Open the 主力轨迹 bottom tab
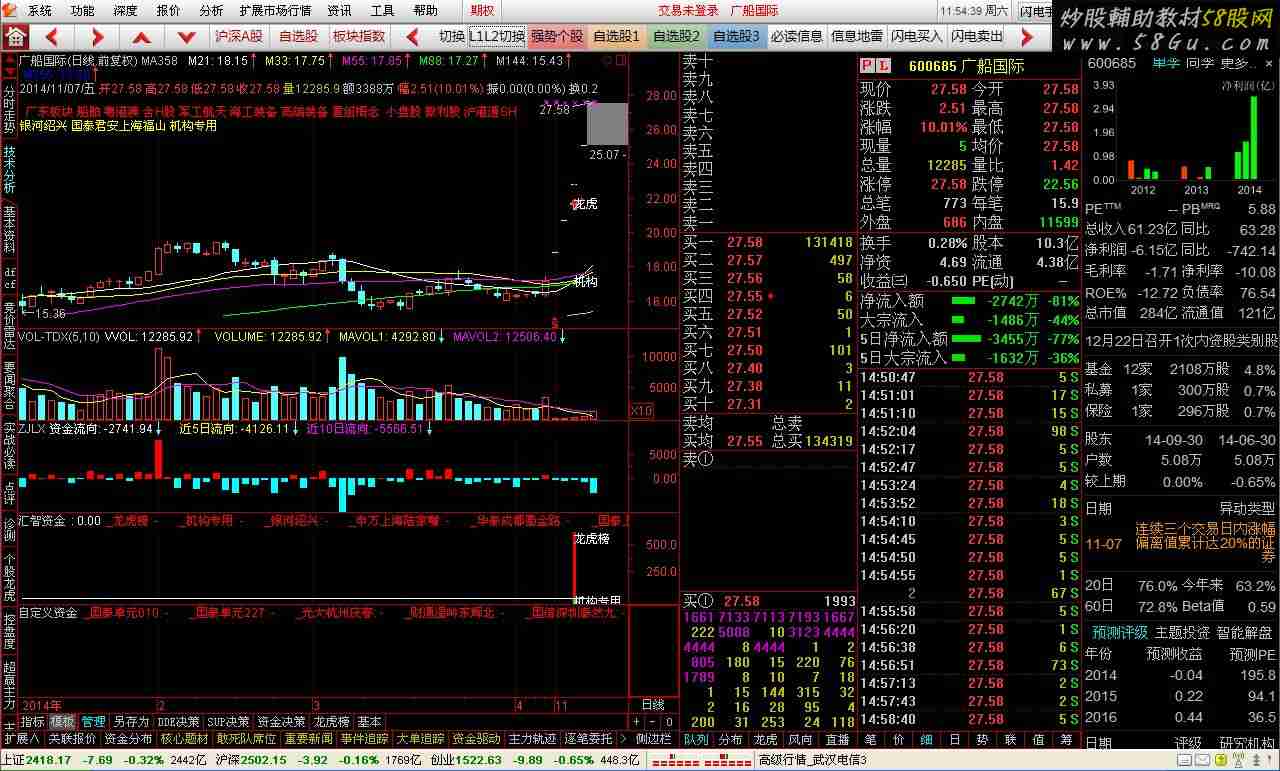The height and width of the screenshot is (771, 1280). (x=532, y=739)
